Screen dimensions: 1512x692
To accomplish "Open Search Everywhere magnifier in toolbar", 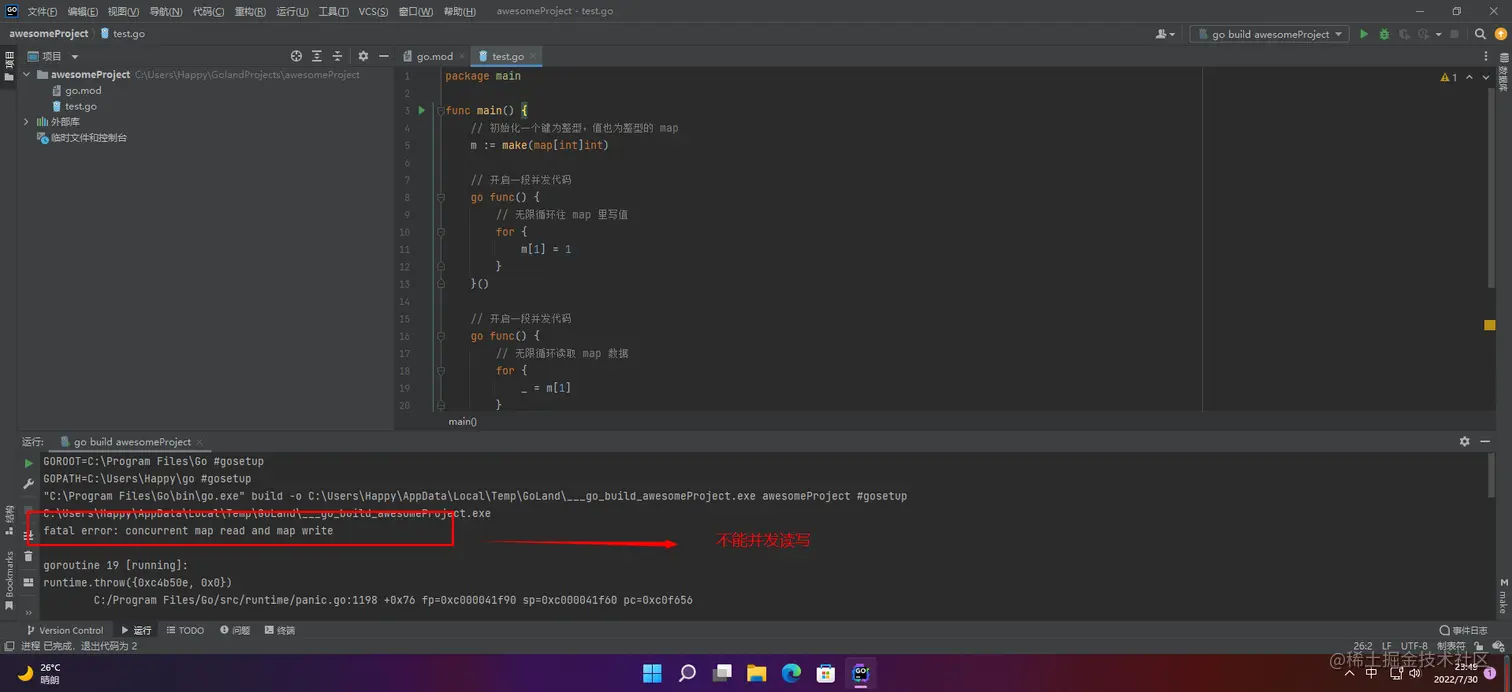I will [1480, 34].
